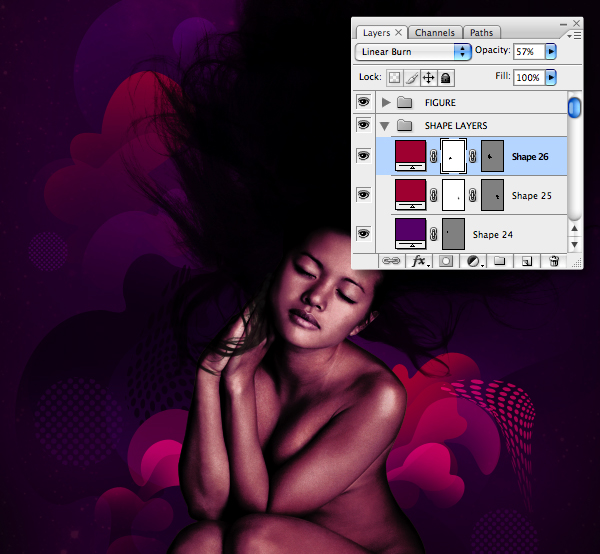Toggle visibility of Shape 25 layer

point(364,195)
